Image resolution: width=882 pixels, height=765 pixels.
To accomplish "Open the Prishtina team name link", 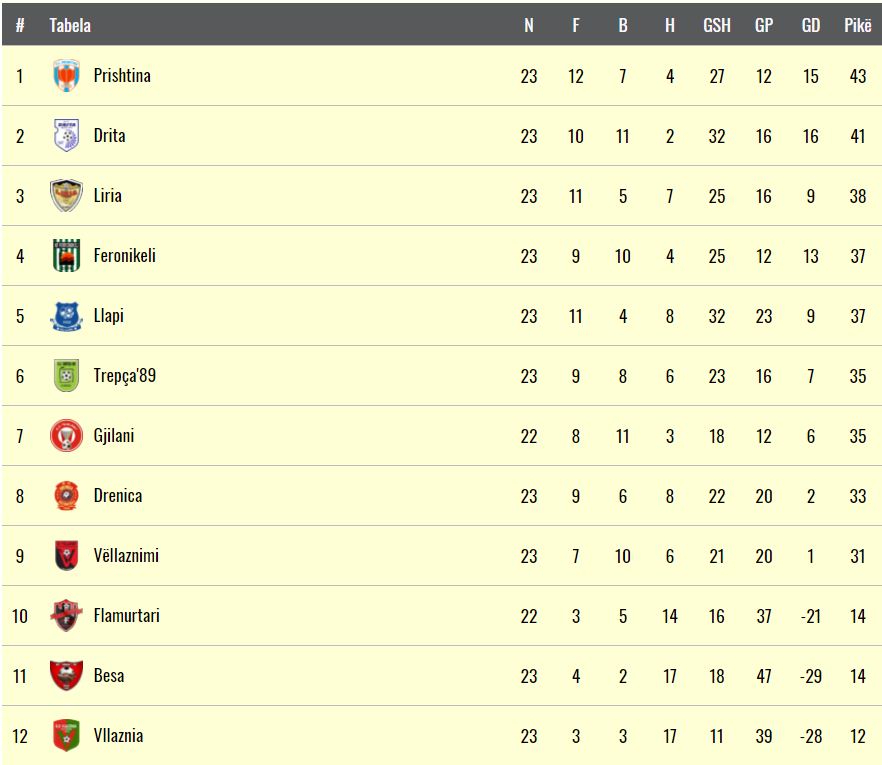I will [122, 75].
